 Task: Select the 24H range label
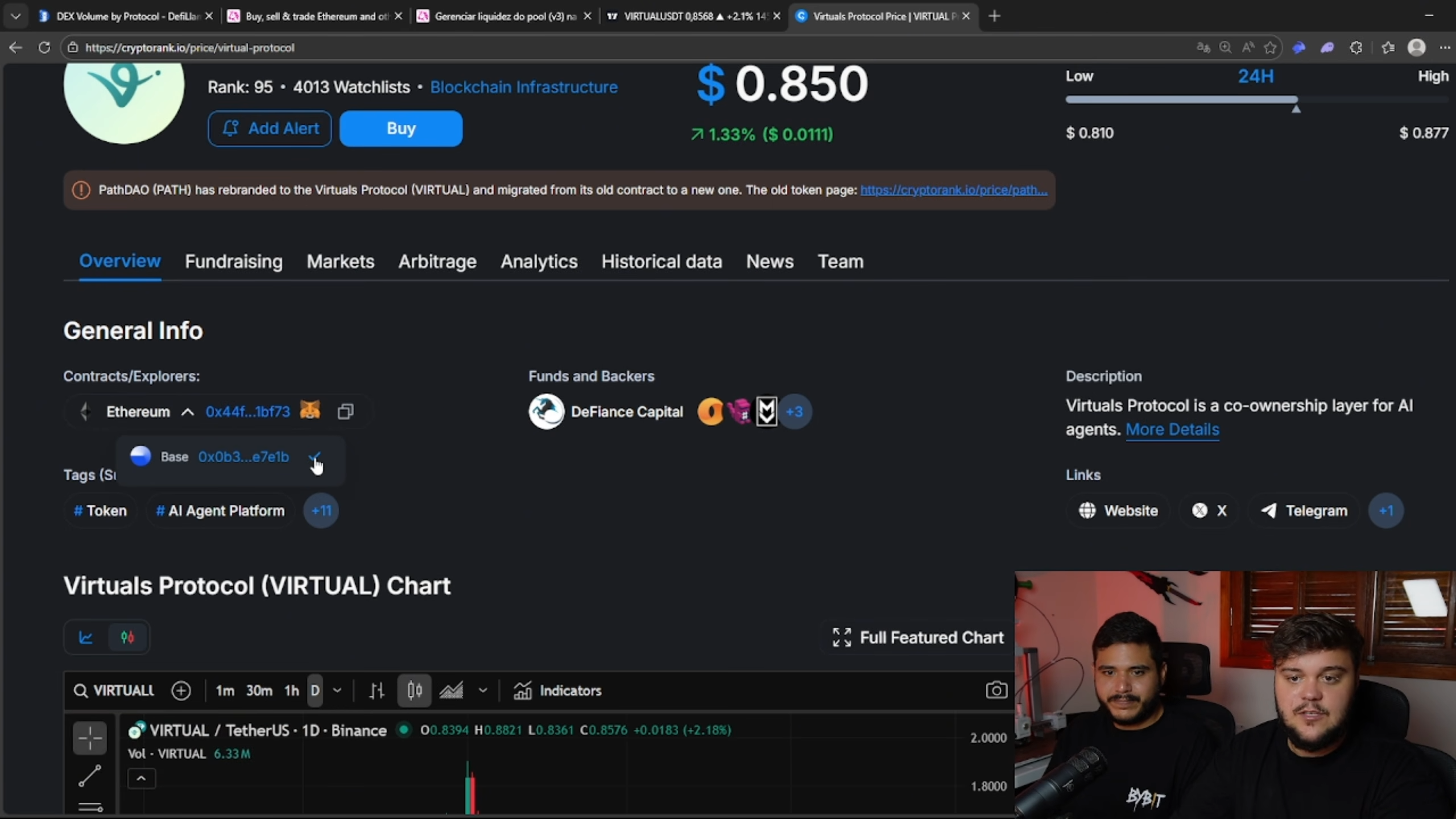[1256, 76]
